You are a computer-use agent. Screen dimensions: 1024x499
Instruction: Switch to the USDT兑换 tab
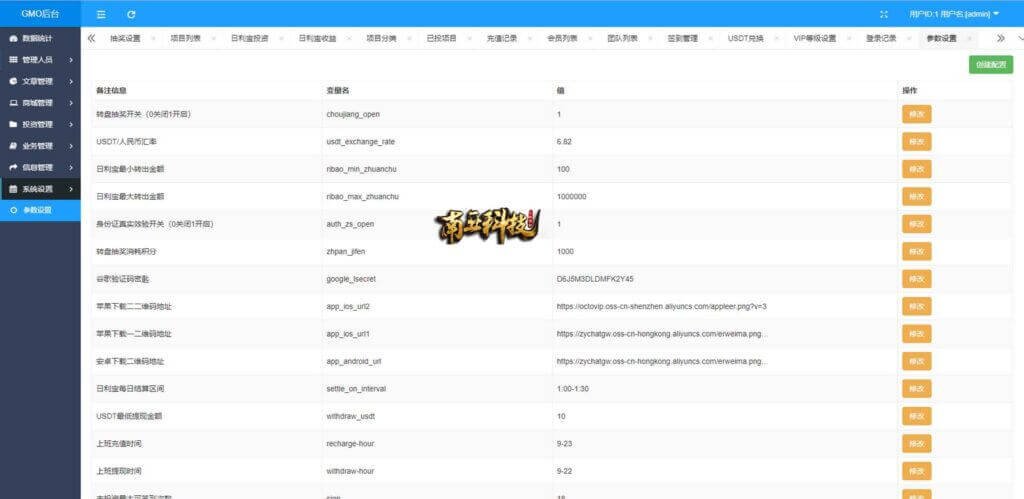point(745,38)
